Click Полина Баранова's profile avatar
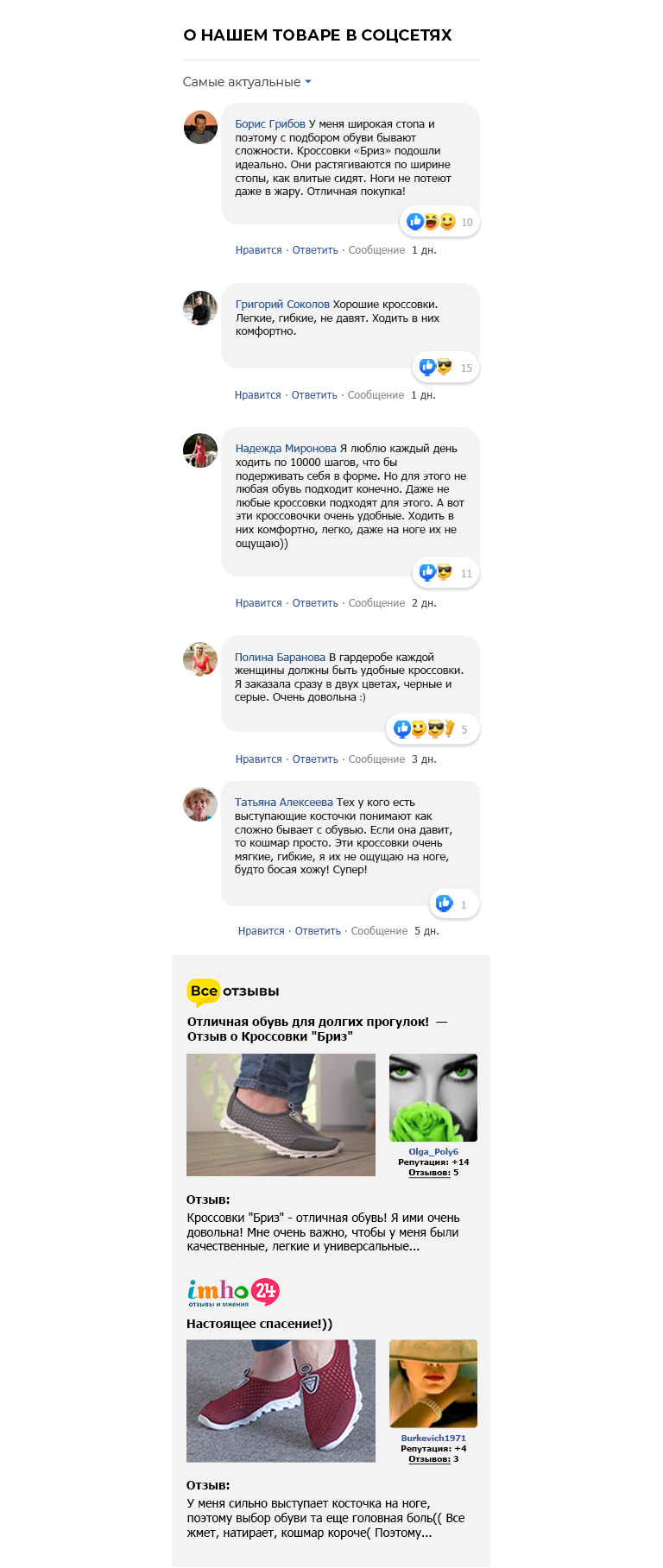Screen dimensions: 663x1568 [200, 659]
